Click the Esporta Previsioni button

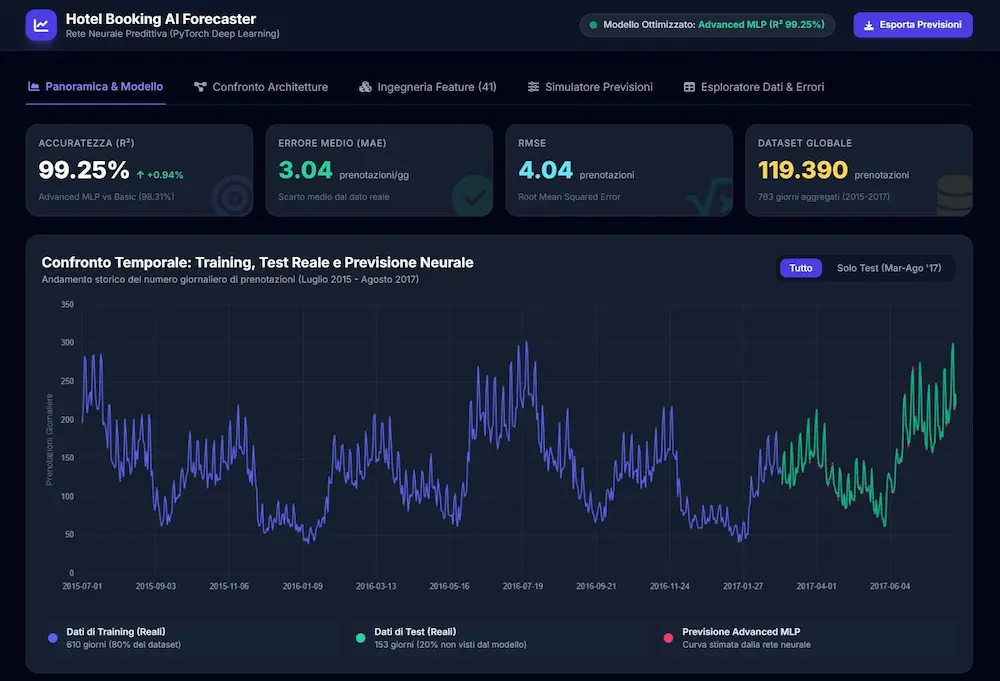click(913, 25)
